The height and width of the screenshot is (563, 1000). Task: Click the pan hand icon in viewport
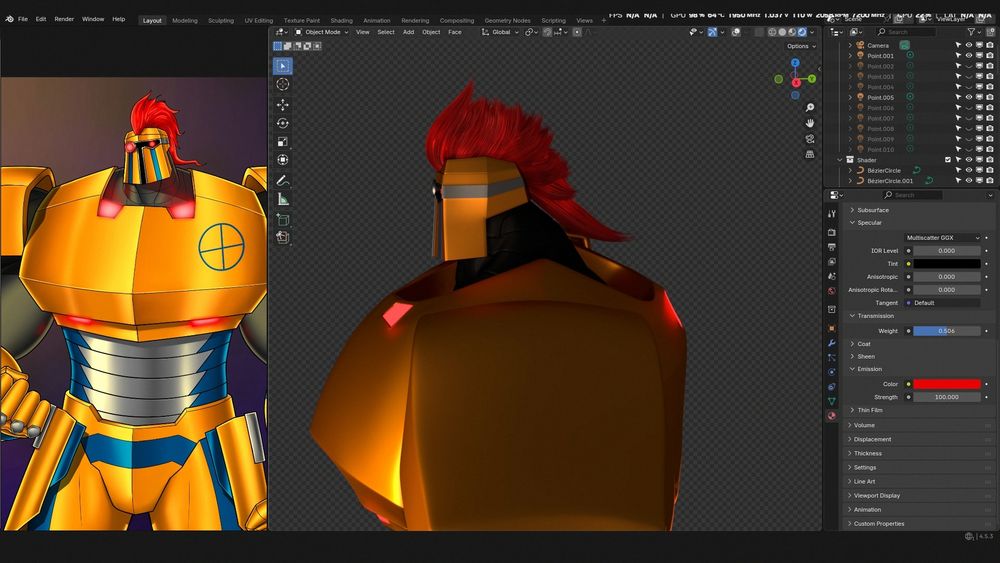click(810, 123)
